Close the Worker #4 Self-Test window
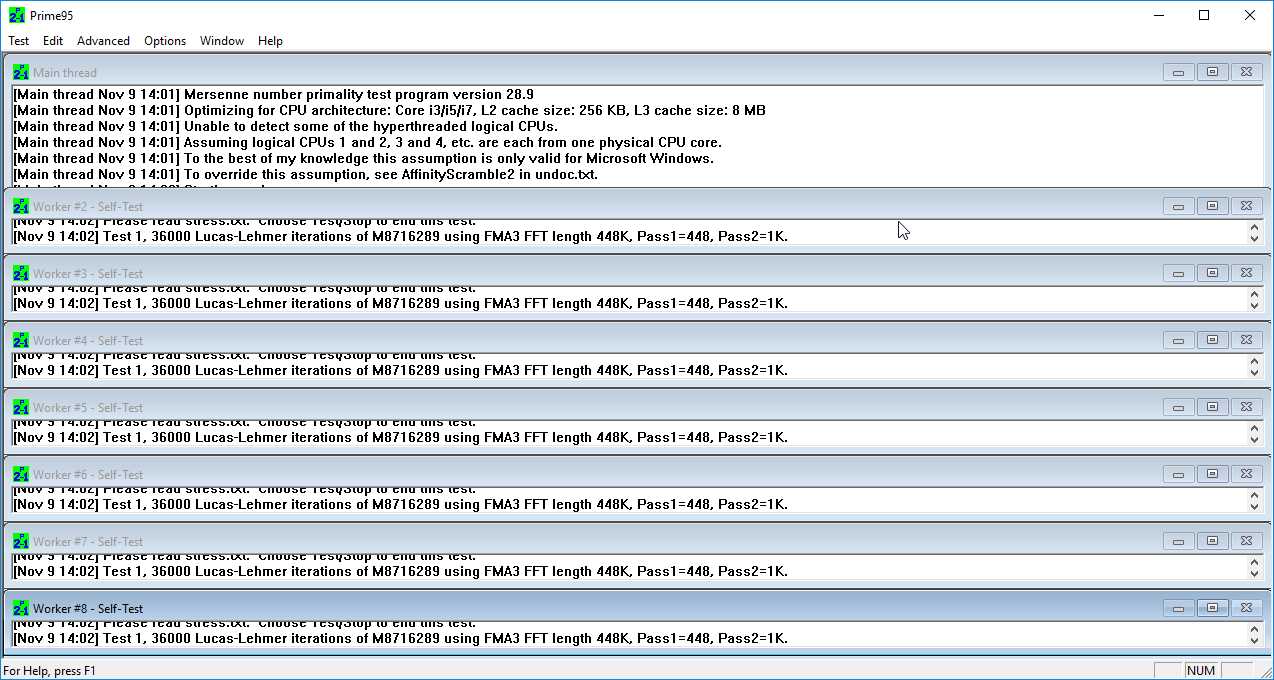 (x=1245, y=340)
